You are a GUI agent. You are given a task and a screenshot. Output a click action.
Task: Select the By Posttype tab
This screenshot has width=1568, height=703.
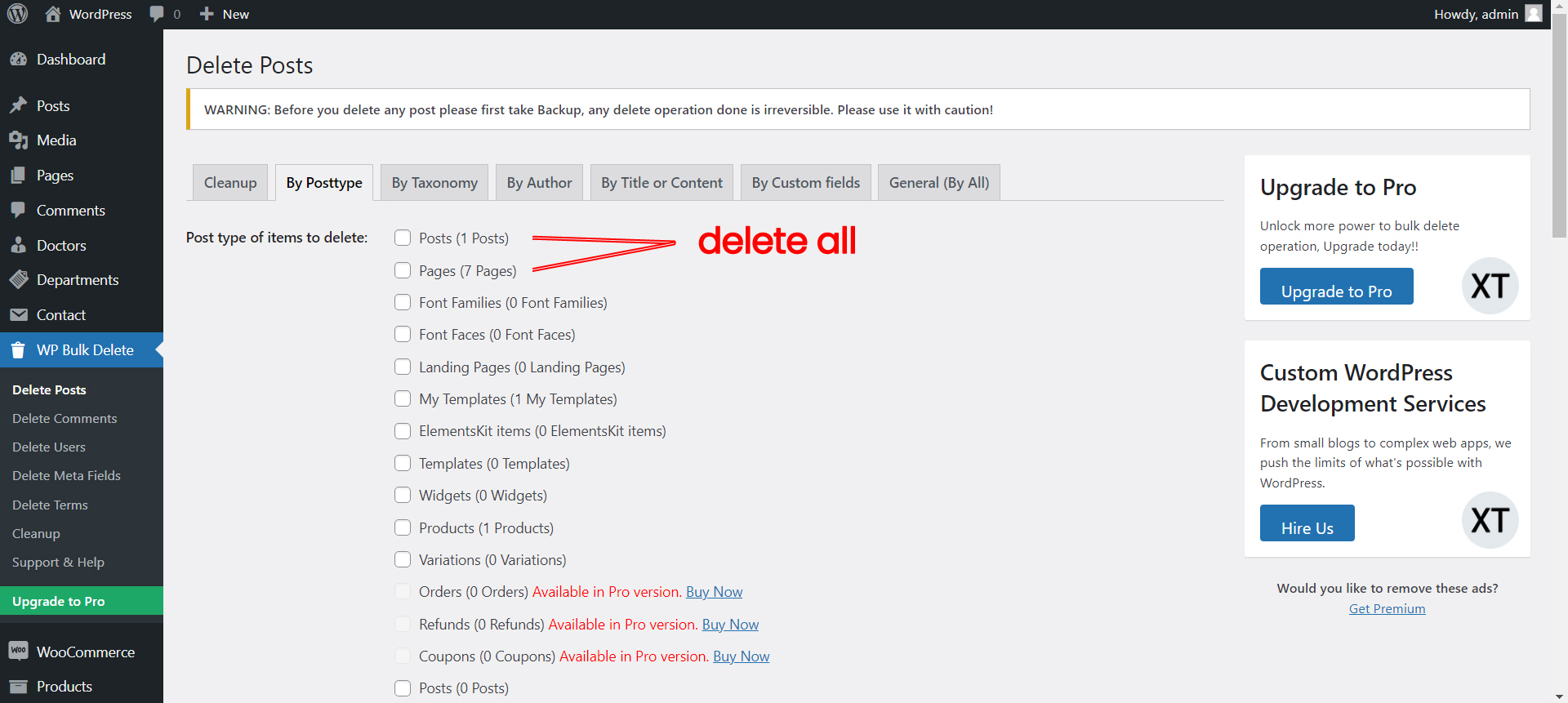(x=324, y=183)
